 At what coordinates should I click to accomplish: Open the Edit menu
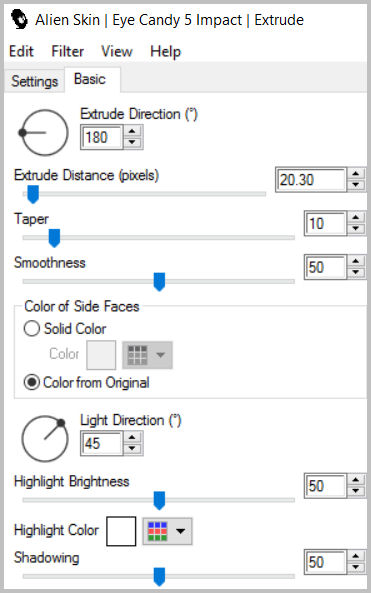pyautogui.click(x=21, y=51)
